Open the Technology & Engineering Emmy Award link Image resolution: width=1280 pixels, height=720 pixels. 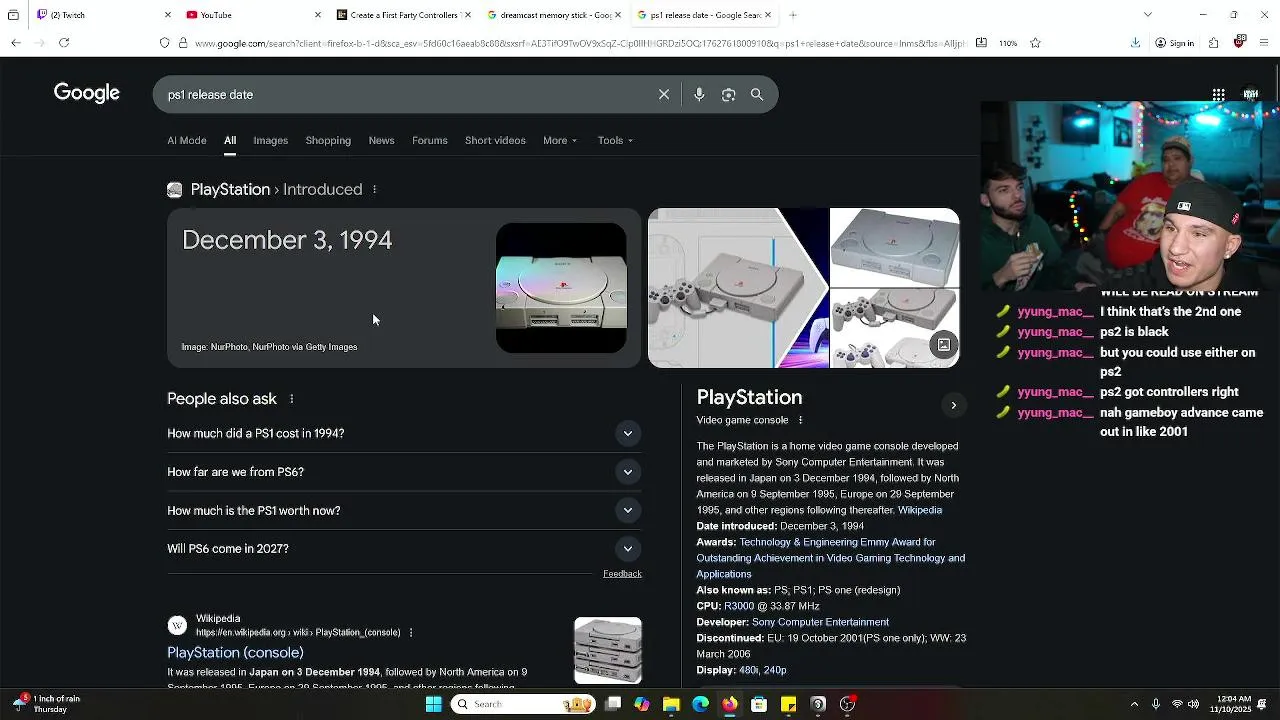tap(831, 558)
